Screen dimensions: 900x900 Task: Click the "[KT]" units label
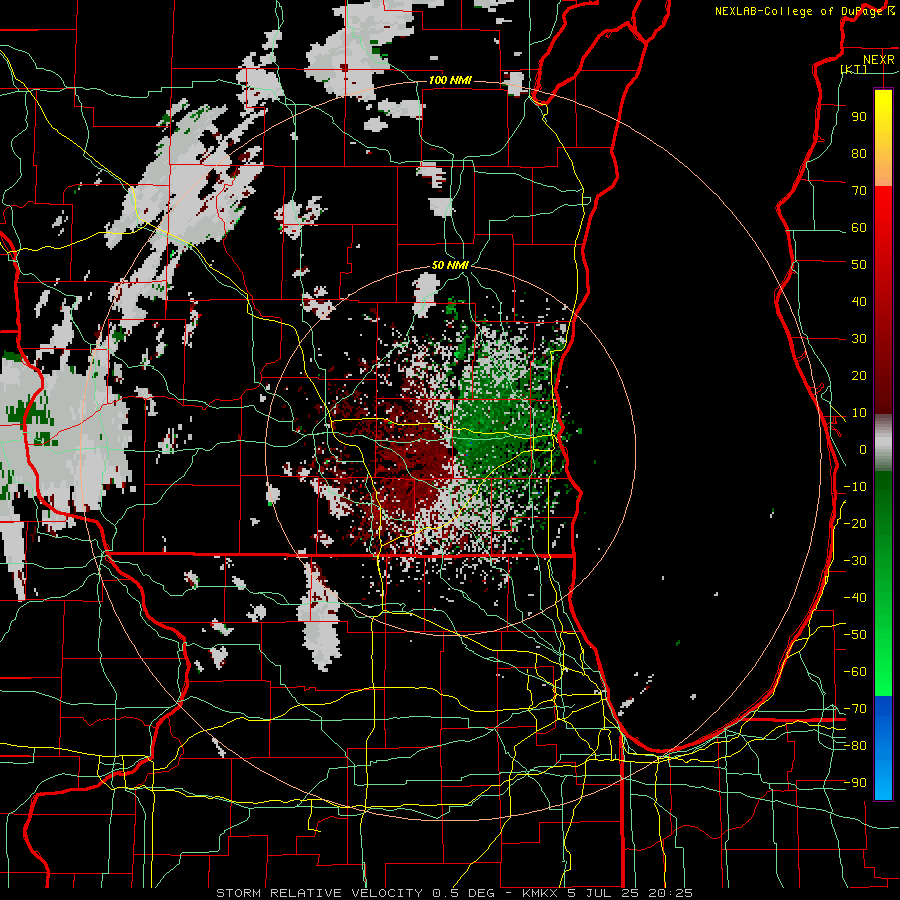point(854,69)
